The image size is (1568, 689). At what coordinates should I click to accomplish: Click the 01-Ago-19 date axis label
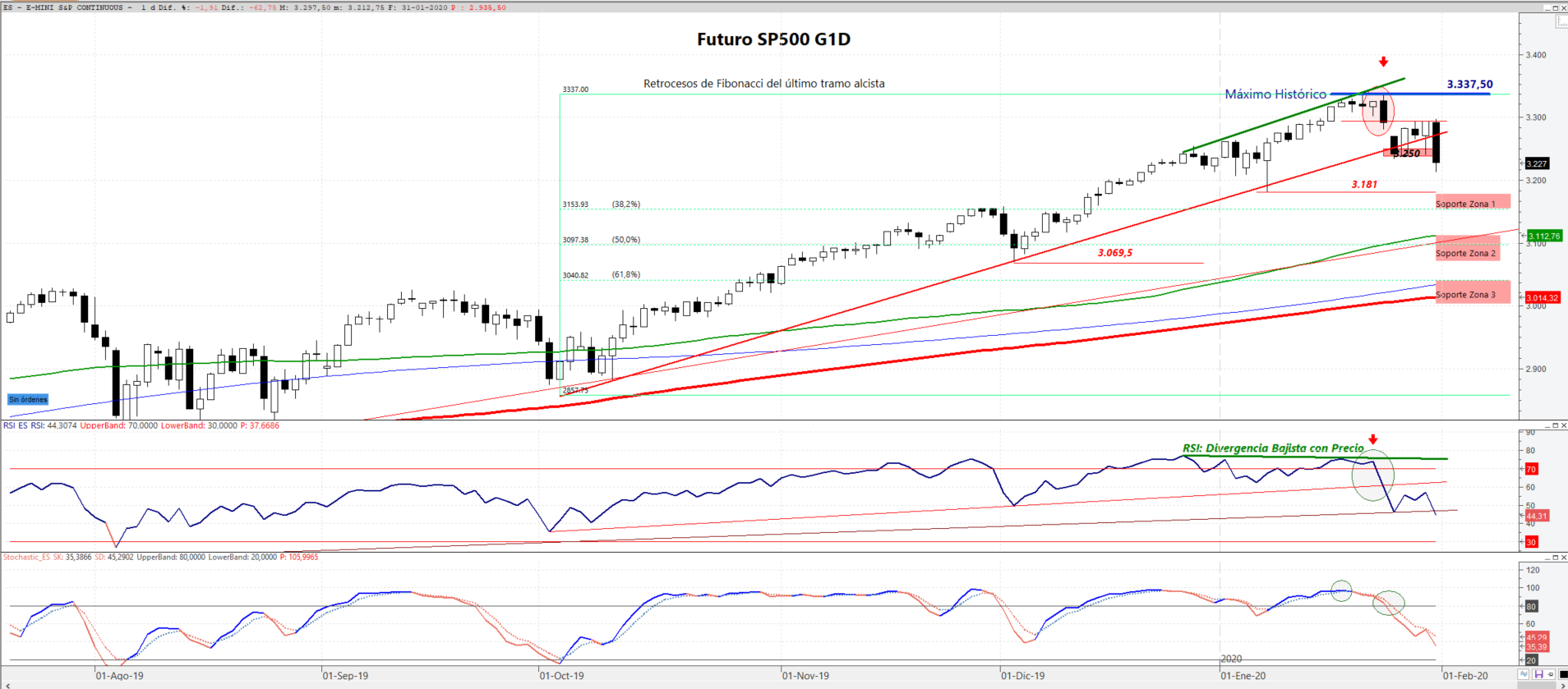coord(119,676)
